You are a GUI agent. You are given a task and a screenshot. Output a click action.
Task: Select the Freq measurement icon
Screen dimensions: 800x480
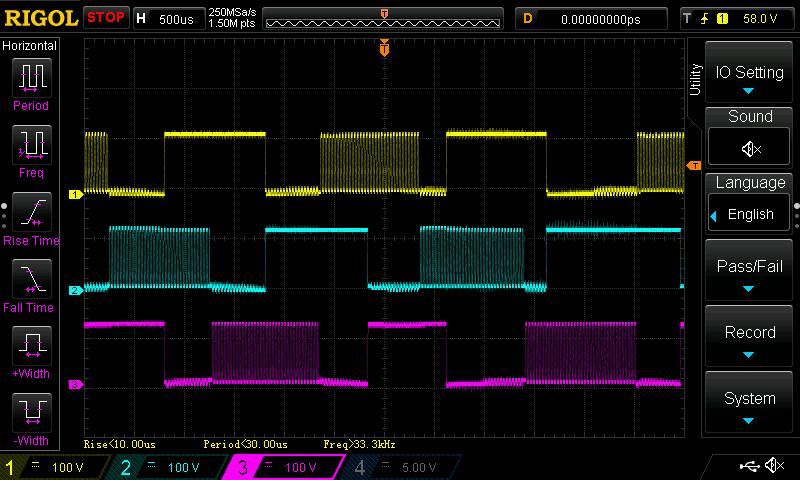click(32, 144)
